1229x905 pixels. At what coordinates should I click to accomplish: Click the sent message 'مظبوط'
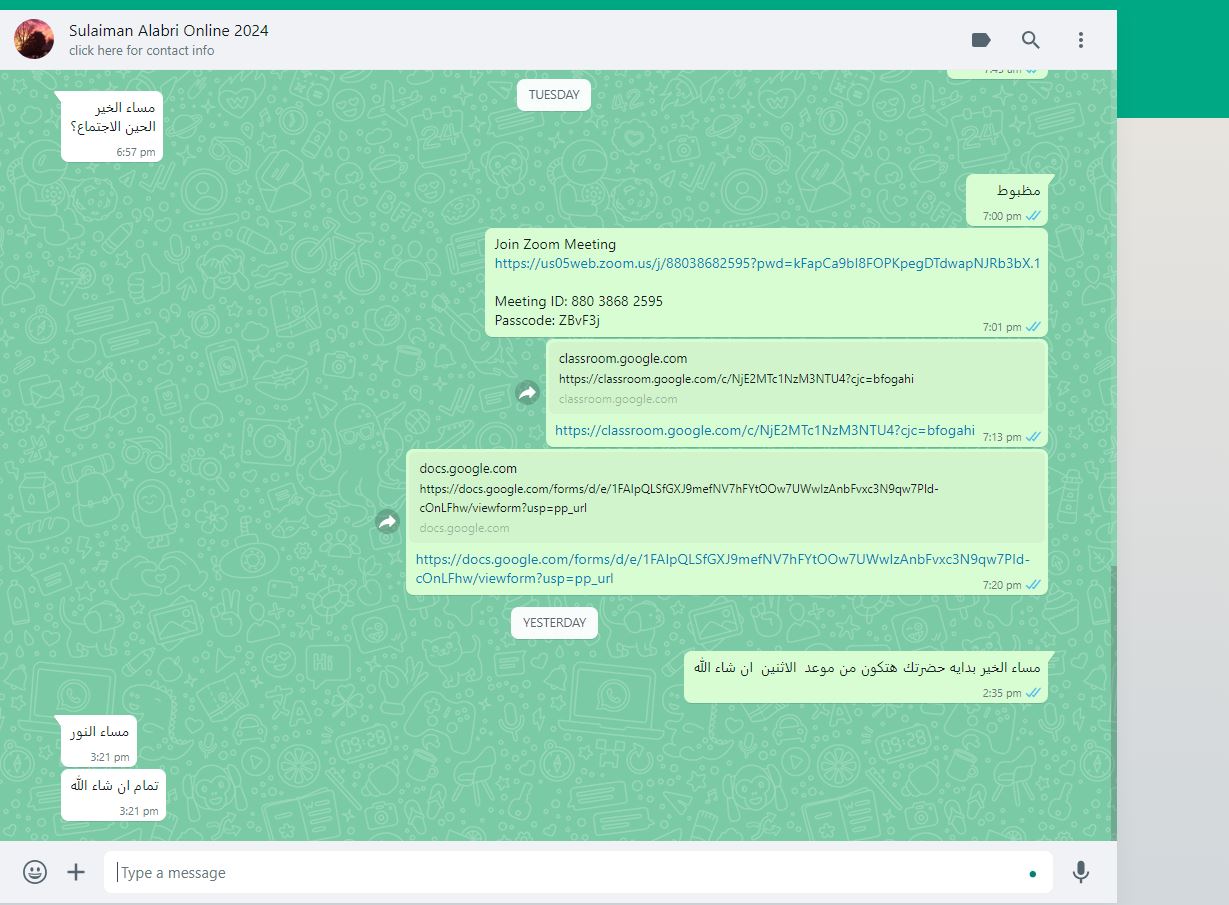coord(1006,201)
